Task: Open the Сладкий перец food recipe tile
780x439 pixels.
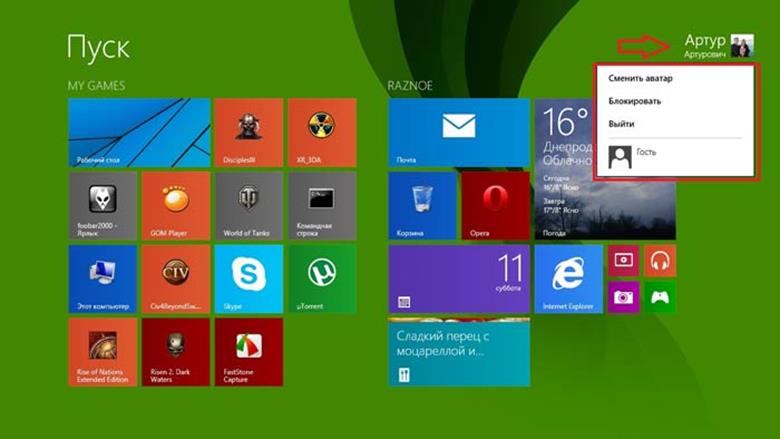Action: click(x=459, y=352)
